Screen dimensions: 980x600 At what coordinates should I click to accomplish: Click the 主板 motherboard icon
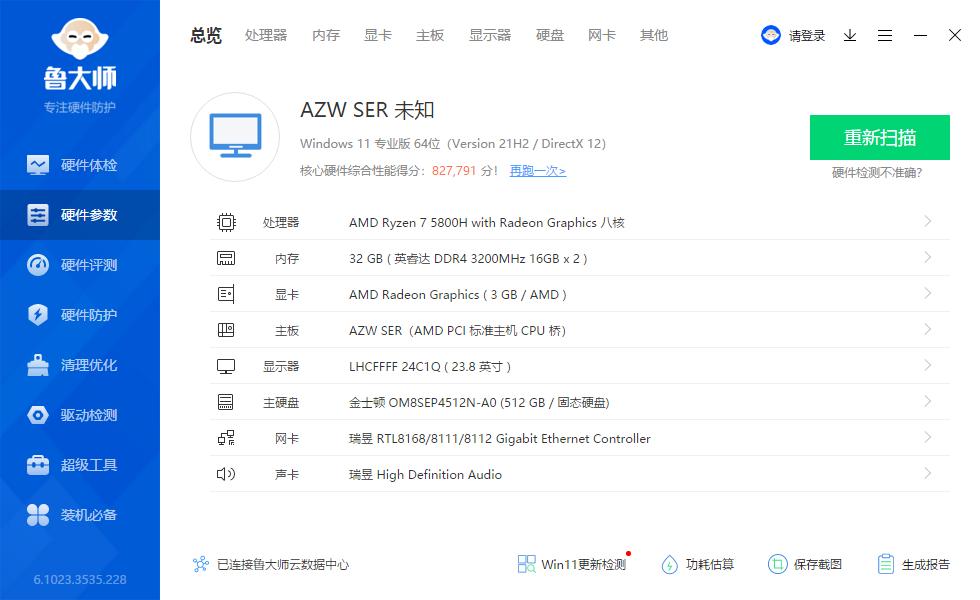click(x=226, y=330)
